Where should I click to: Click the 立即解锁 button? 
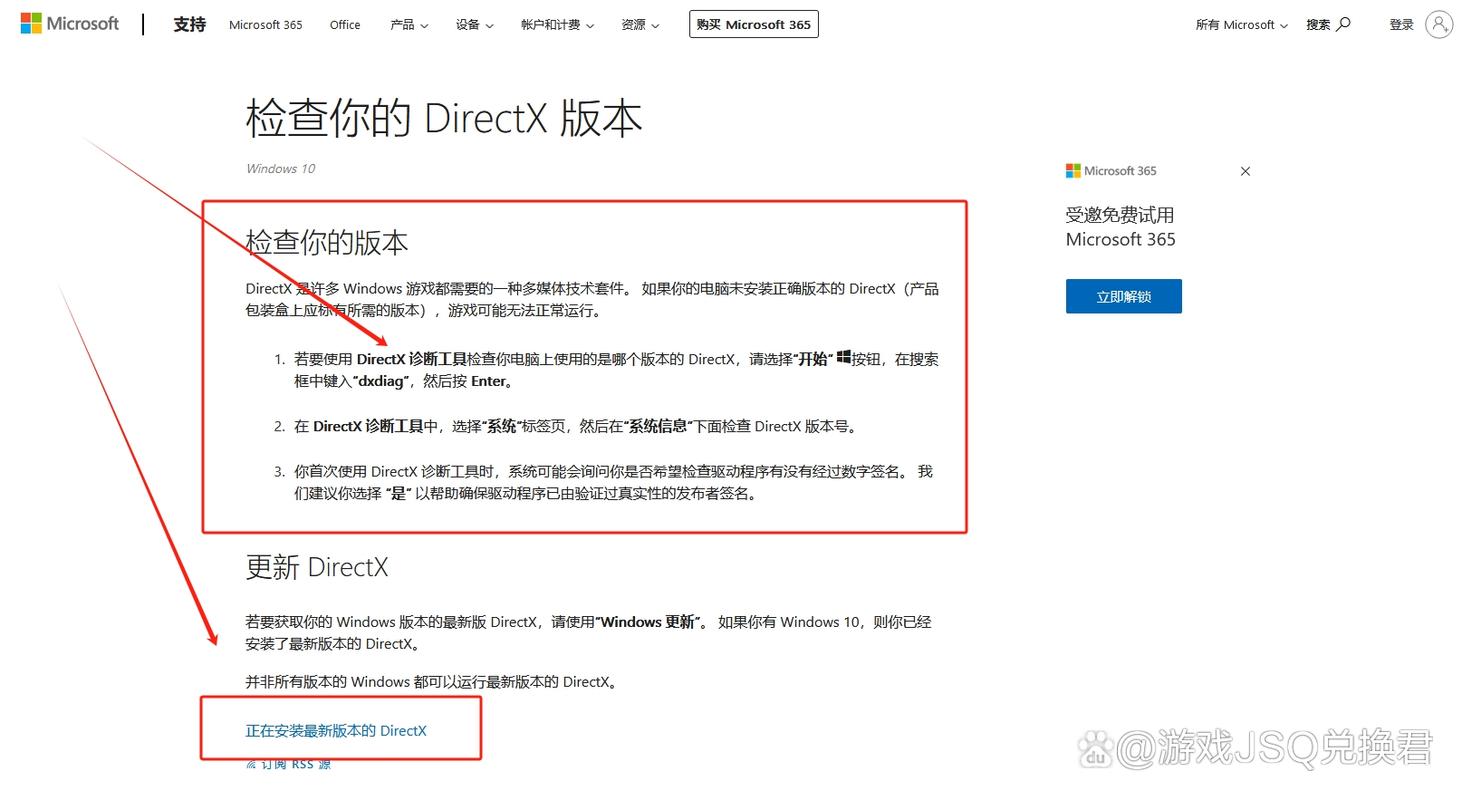[1124, 296]
